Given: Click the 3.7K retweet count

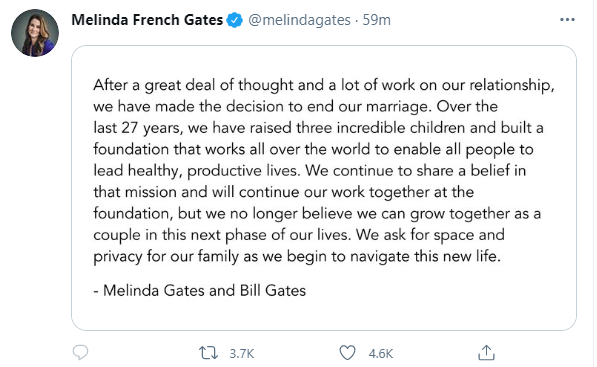Looking at the screenshot, I should (x=241, y=354).
